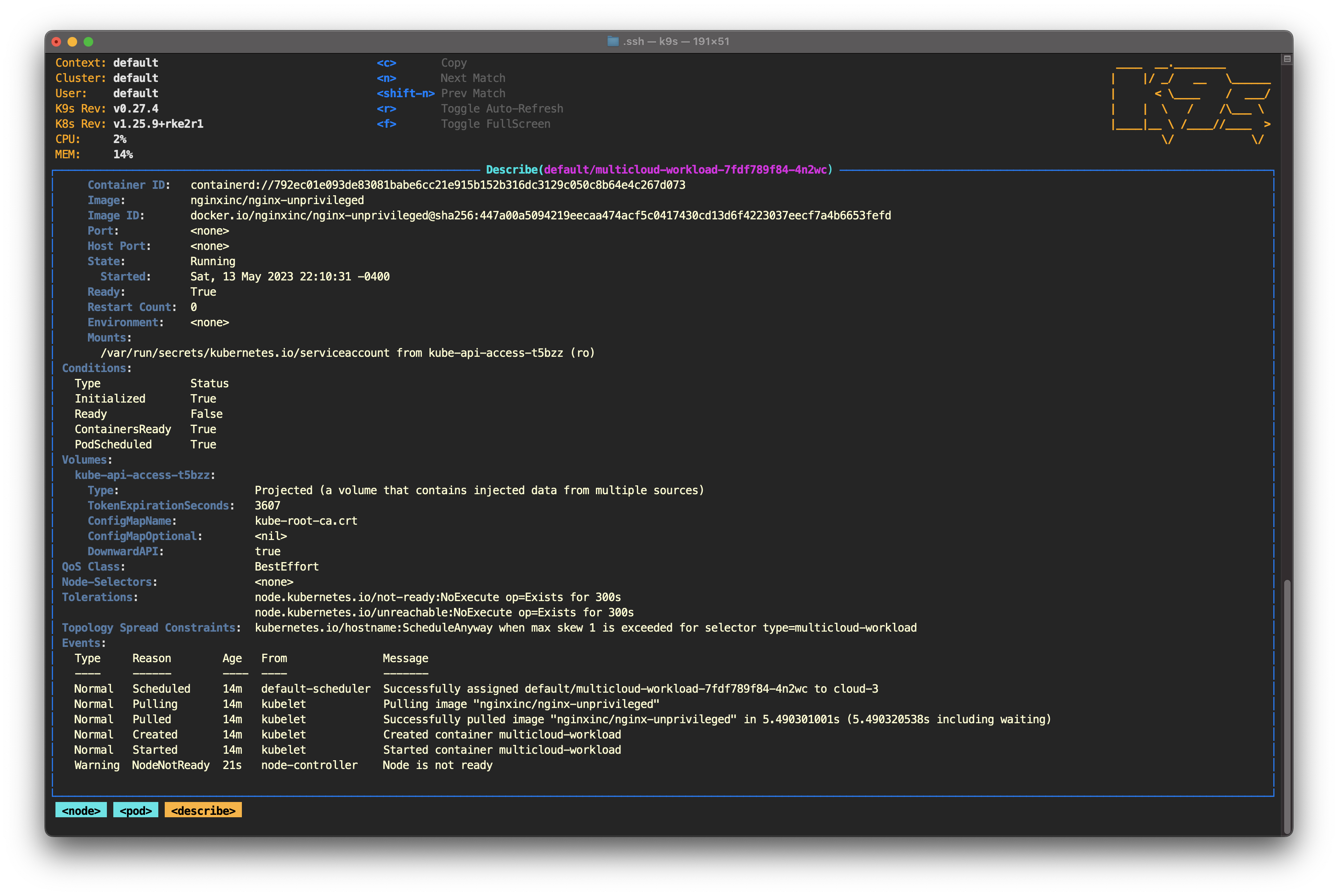Click the K9s Rev v0.27.4 value
Screen dimensions: 1338x896
tap(135, 108)
